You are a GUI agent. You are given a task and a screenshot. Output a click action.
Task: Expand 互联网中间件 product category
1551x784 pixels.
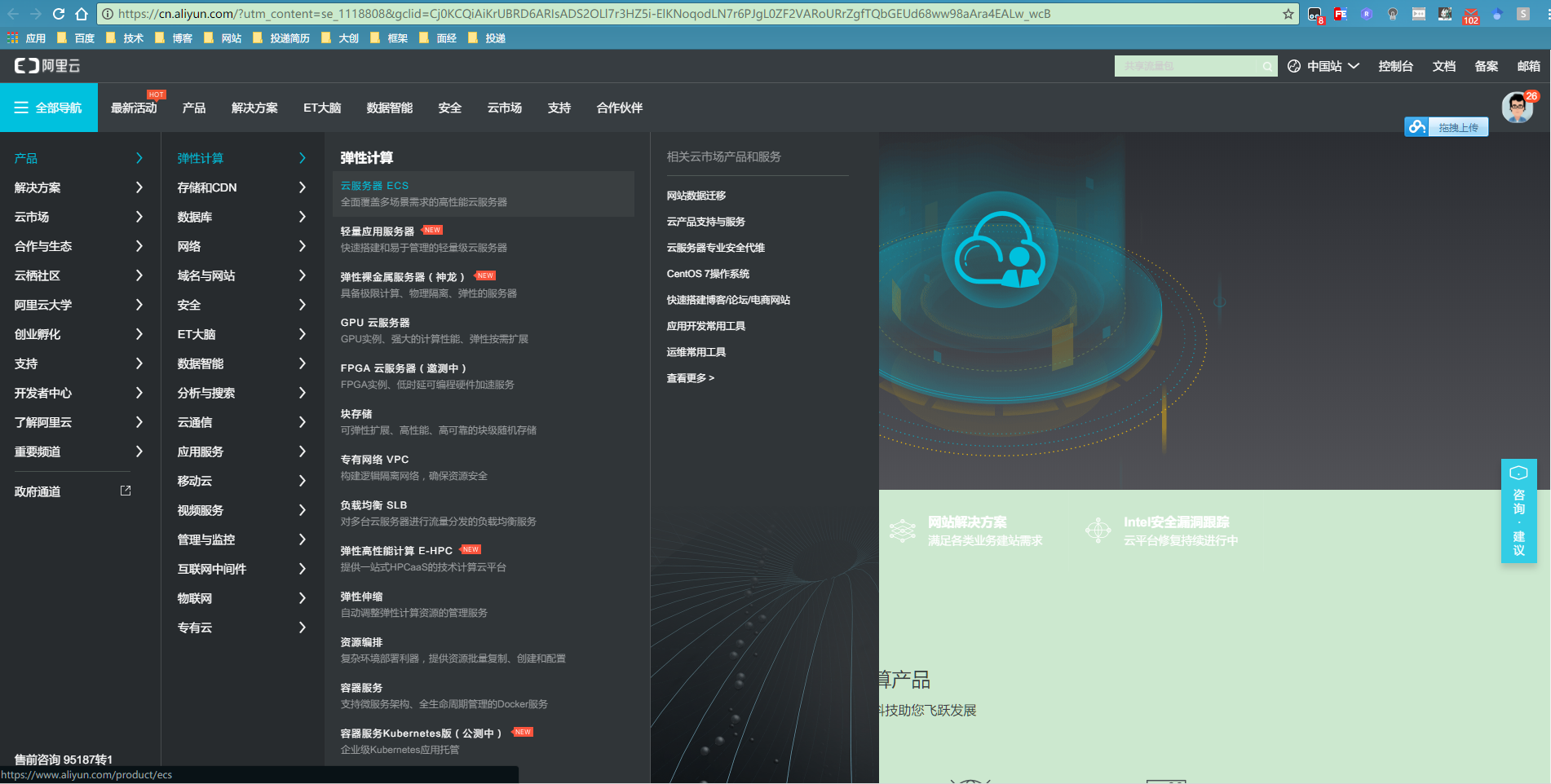[242, 569]
